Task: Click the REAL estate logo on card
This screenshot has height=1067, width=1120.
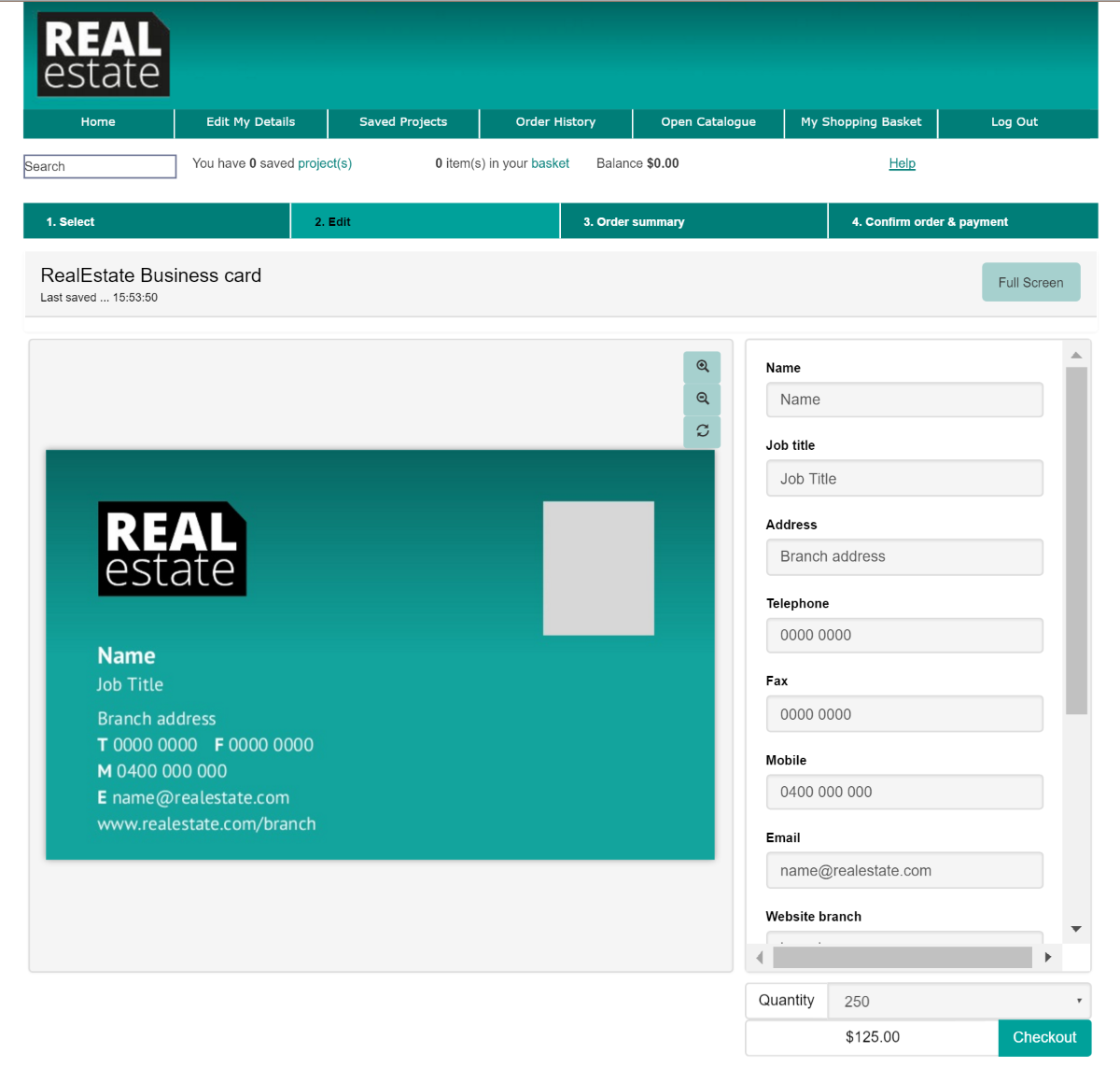Action: tap(173, 549)
